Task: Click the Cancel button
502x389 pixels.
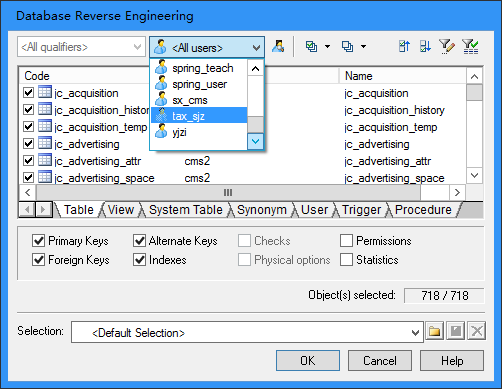Action: (x=380, y=360)
